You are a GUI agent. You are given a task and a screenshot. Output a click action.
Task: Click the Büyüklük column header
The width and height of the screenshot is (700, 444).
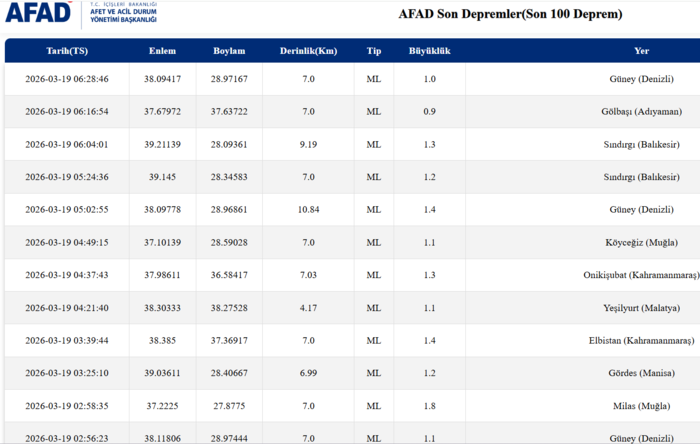pos(429,51)
